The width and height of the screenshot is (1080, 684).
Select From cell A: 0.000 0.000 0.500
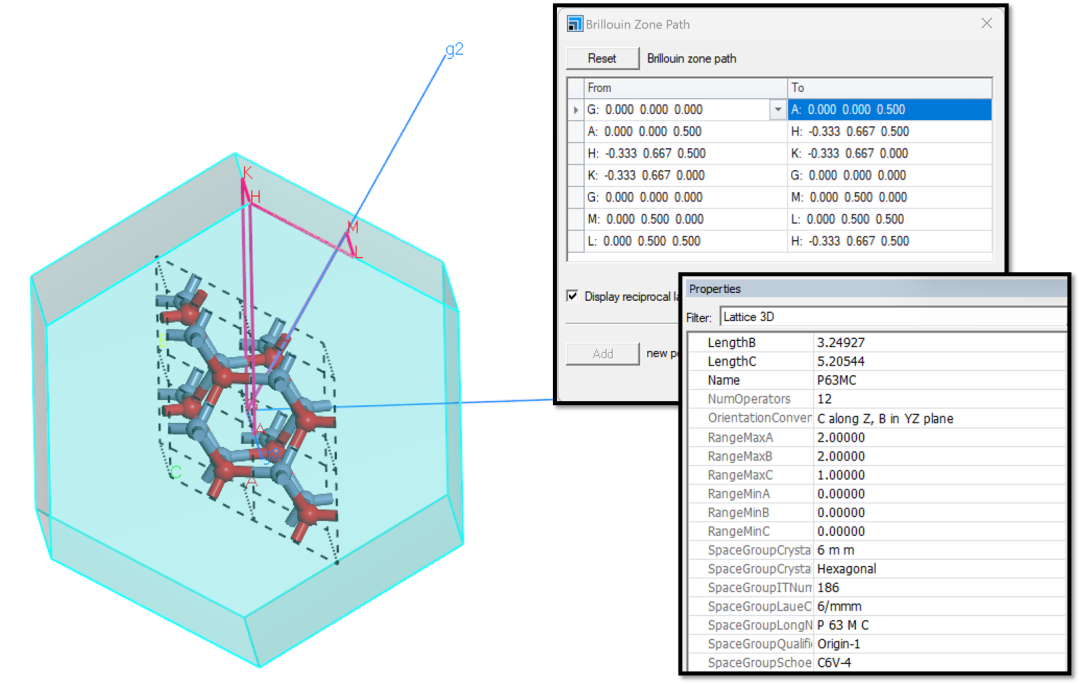685,132
